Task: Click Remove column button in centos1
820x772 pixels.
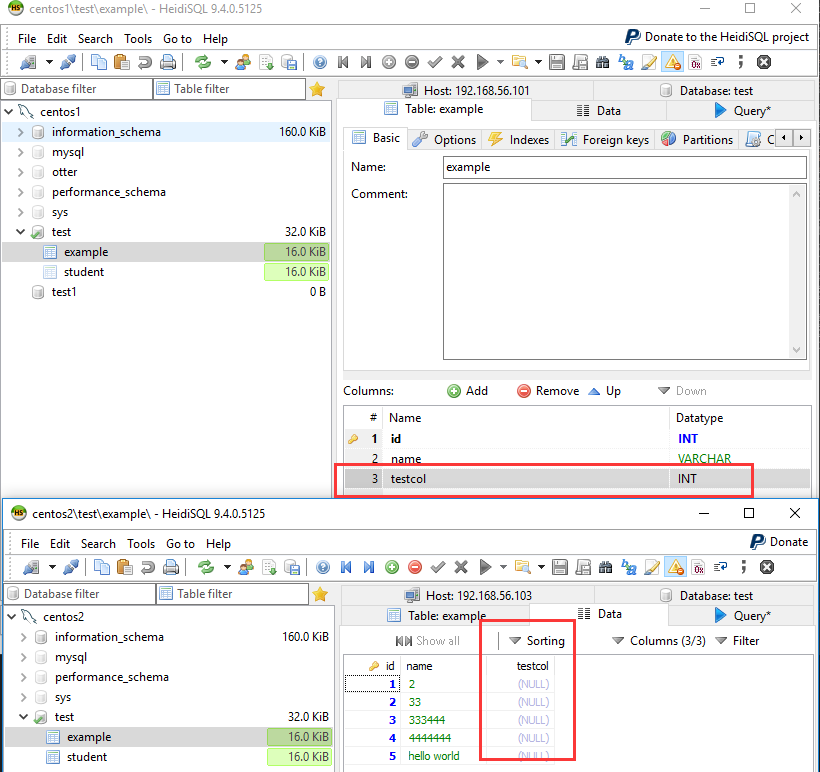Action: point(548,391)
